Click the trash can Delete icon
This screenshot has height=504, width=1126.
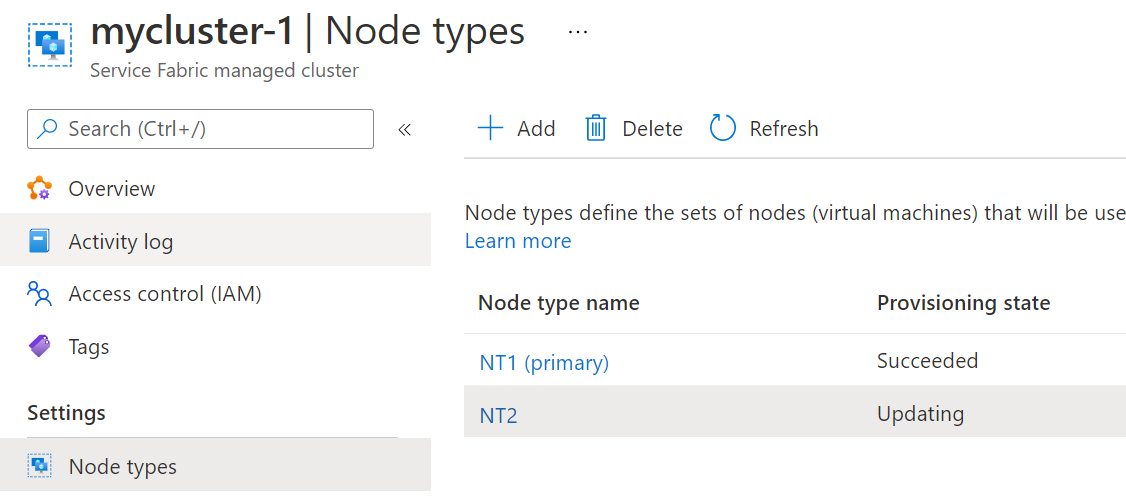pyautogui.click(x=596, y=128)
